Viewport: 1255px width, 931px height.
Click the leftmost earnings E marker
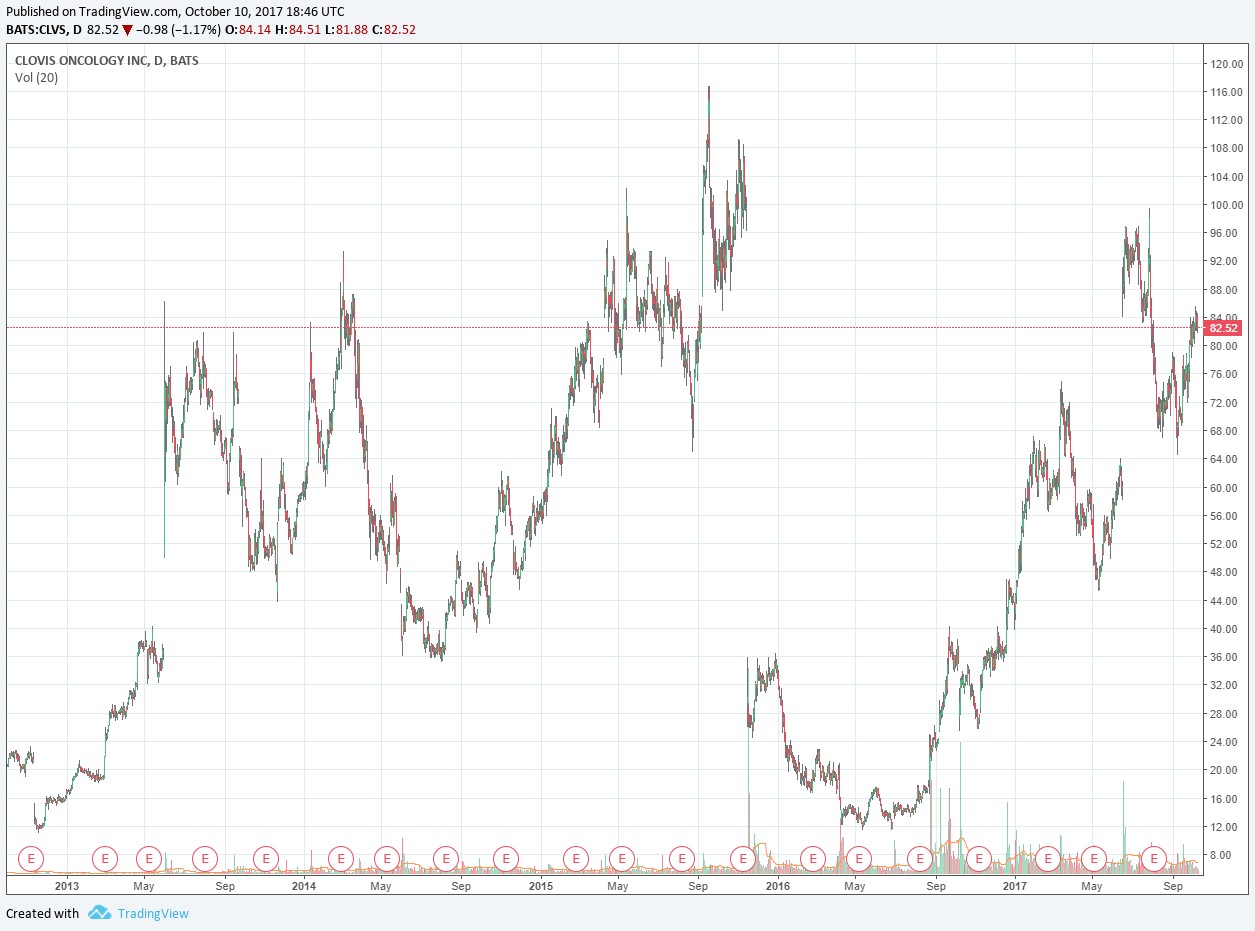point(33,858)
